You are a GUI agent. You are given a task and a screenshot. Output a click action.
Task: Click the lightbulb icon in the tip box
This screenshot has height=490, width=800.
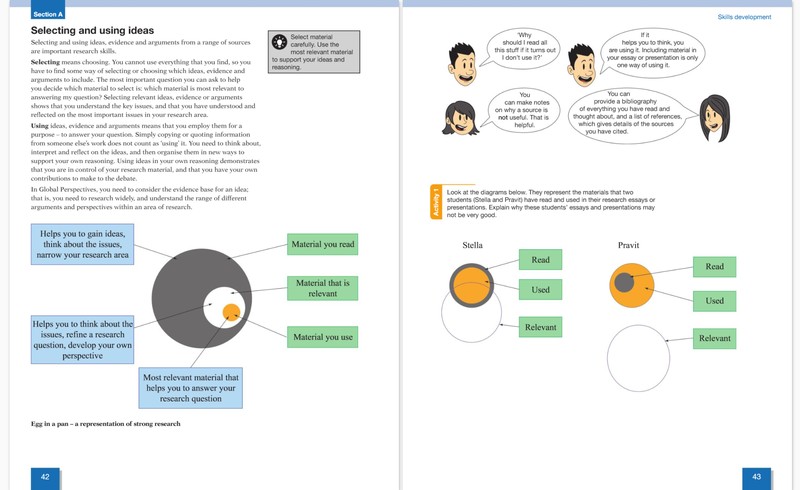(279, 42)
